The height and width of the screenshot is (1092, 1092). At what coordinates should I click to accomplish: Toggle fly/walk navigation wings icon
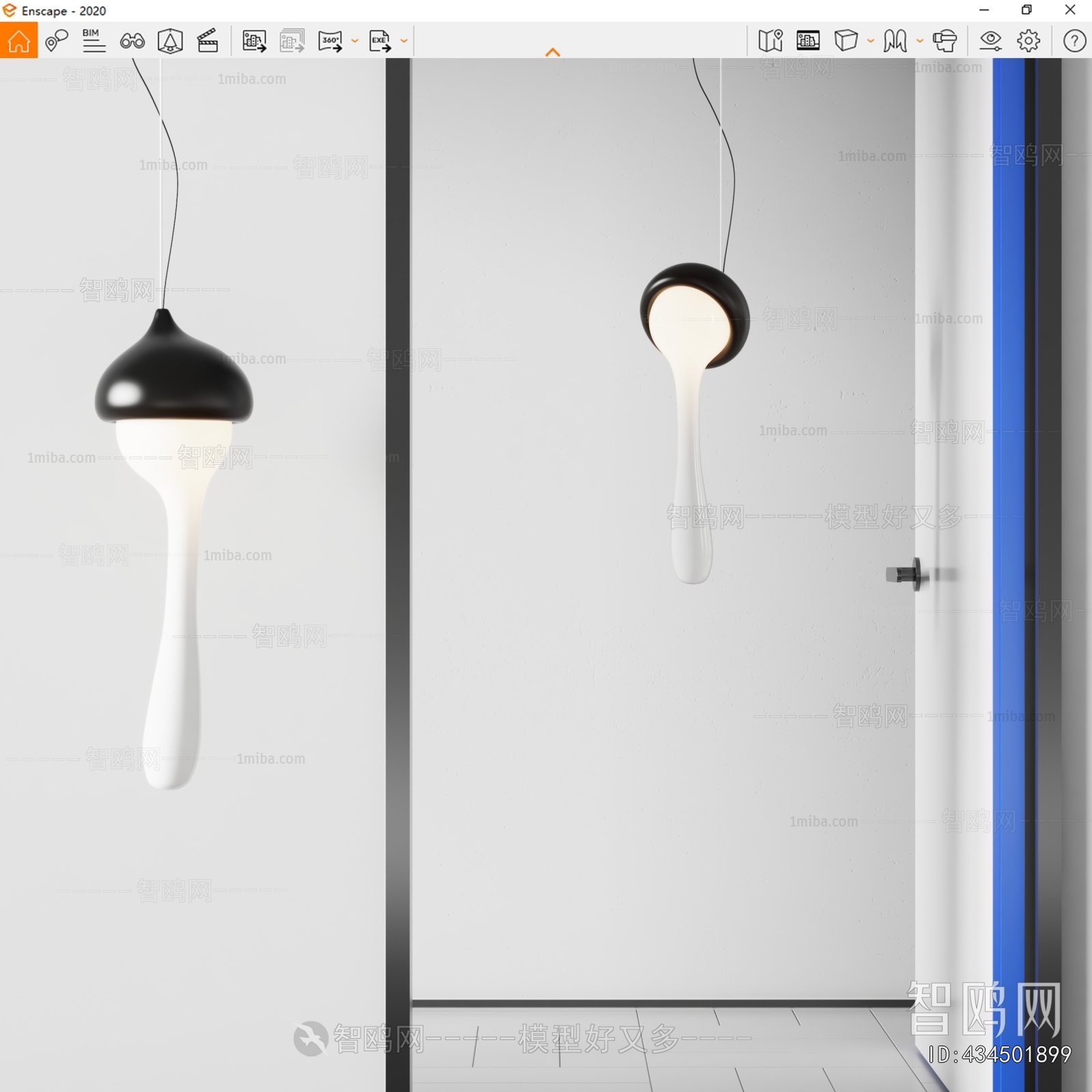[x=895, y=41]
